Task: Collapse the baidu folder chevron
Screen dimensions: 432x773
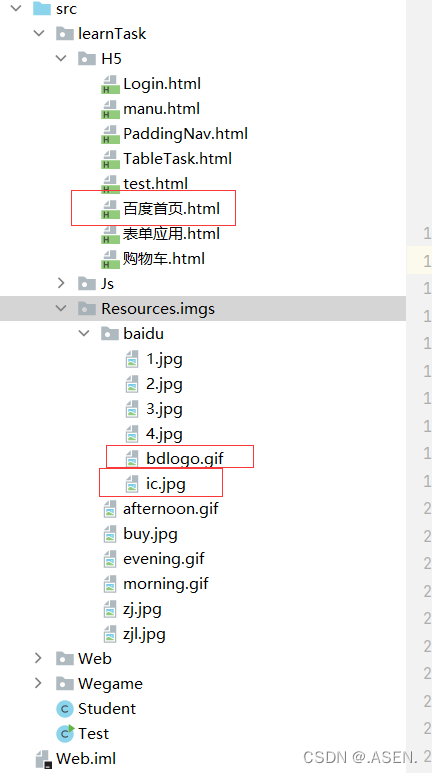Action: click(x=84, y=333)
